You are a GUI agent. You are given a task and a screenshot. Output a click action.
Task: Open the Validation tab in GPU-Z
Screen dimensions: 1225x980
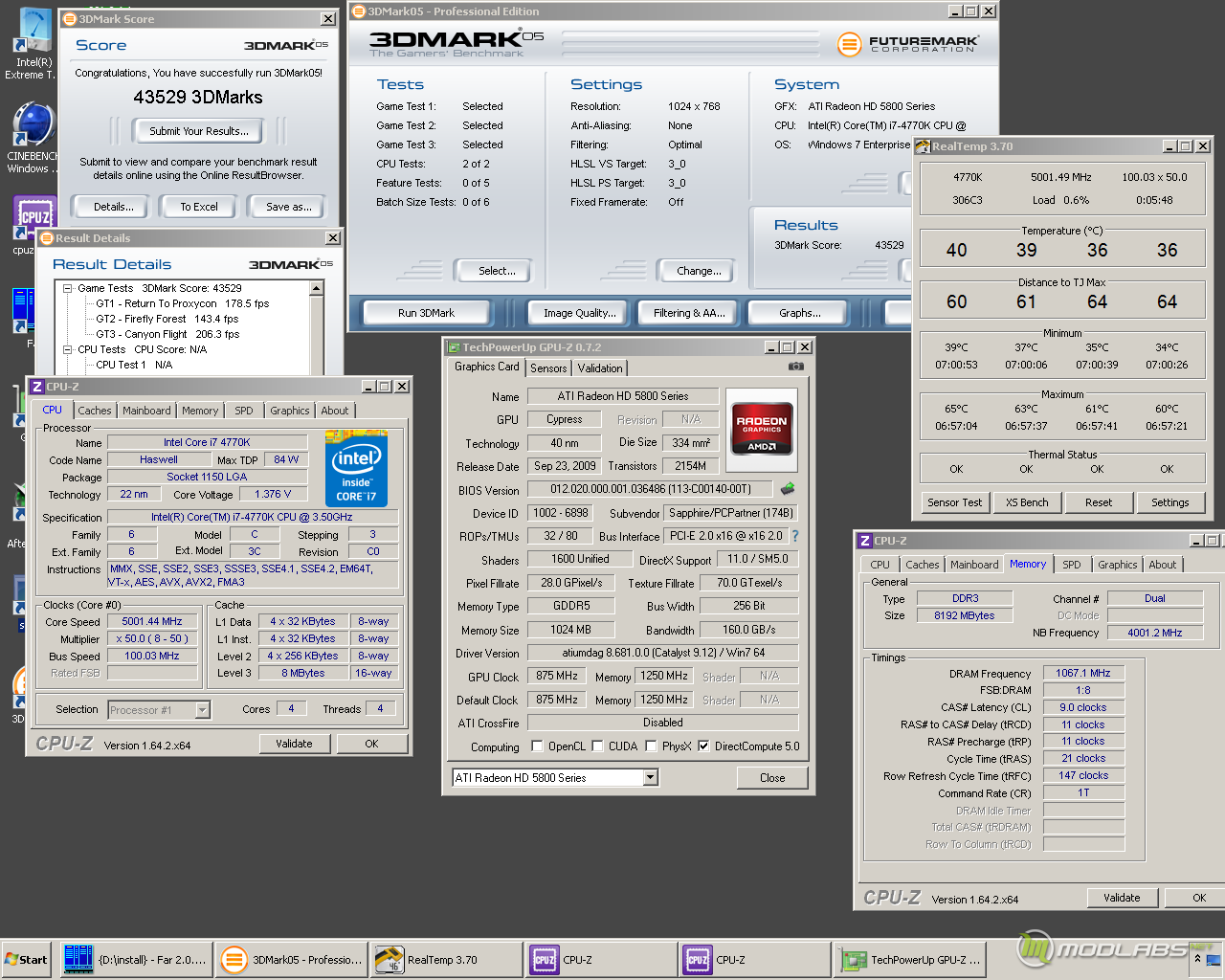tap(600, 368)
